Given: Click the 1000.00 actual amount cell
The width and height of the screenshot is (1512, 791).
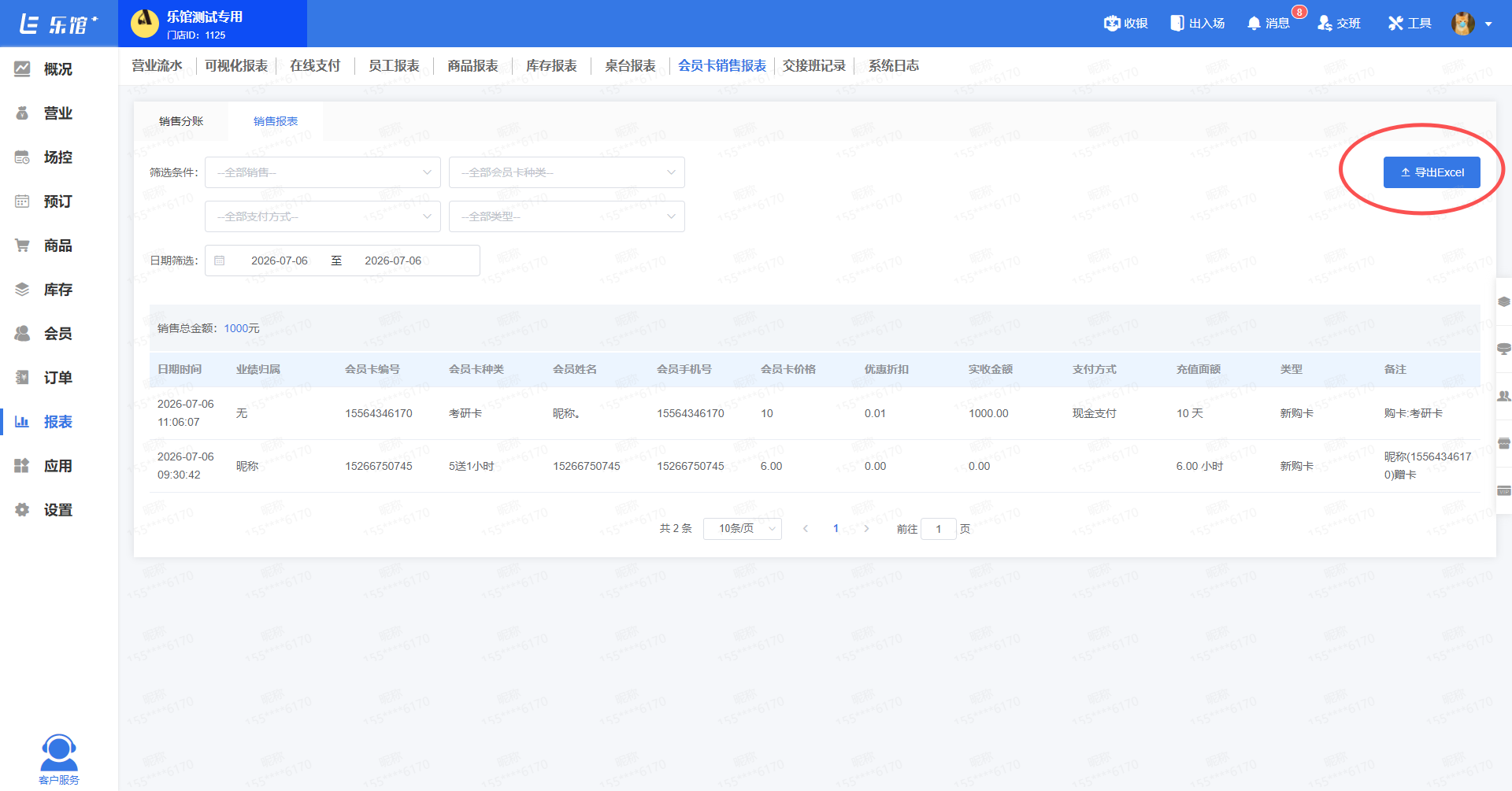Looking at the screenshot, I should point(988,413).
